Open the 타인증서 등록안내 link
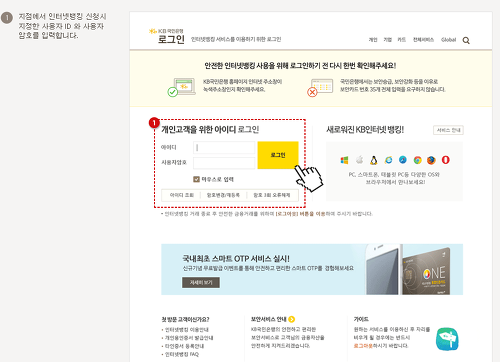This screenshot has width=500, height=362. (x=184, y=346)
